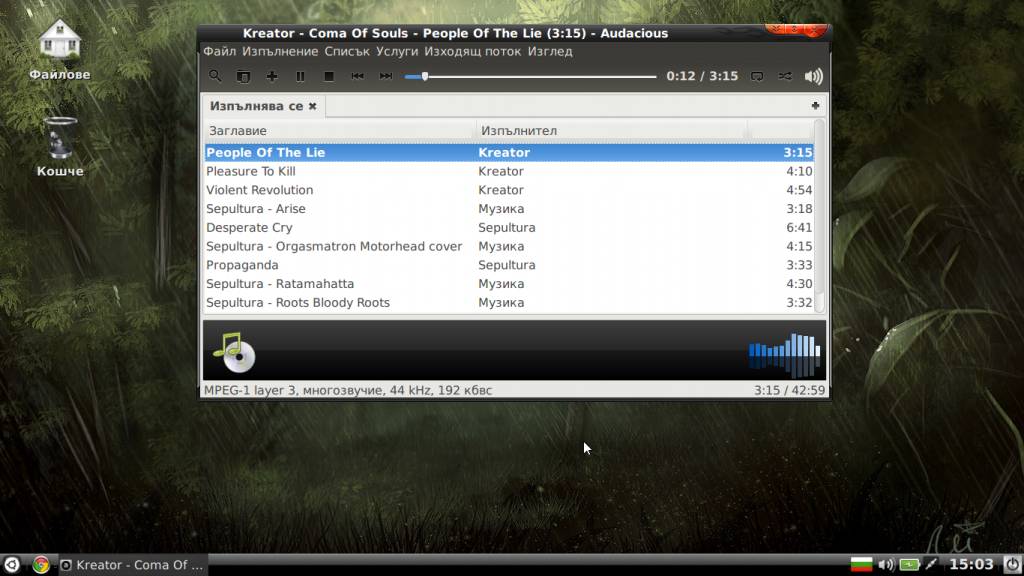Click the add files plus icon
This screenshot has width=1024, height=576.
coord(272,76)
